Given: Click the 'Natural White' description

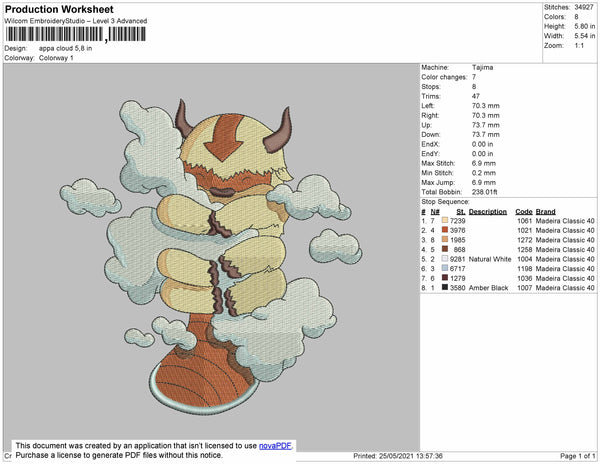Looking at the screenshot, I should (490, 259).
